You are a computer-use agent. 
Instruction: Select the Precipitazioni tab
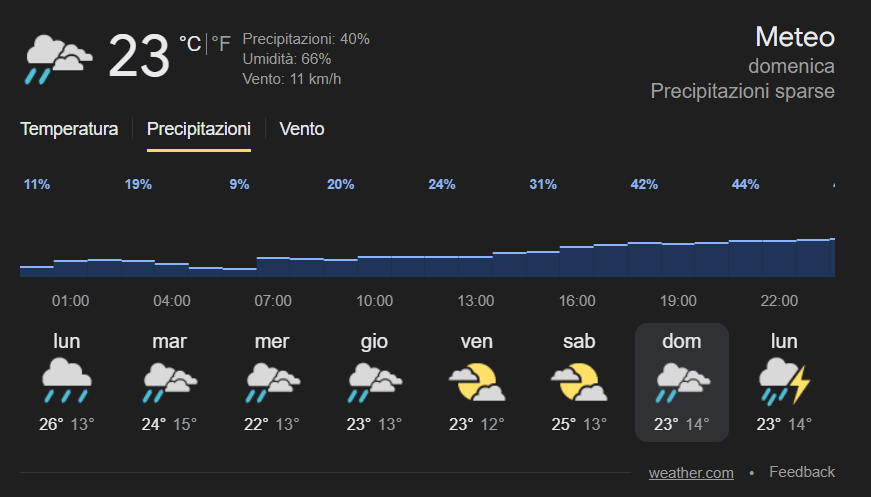click(199, 129)
